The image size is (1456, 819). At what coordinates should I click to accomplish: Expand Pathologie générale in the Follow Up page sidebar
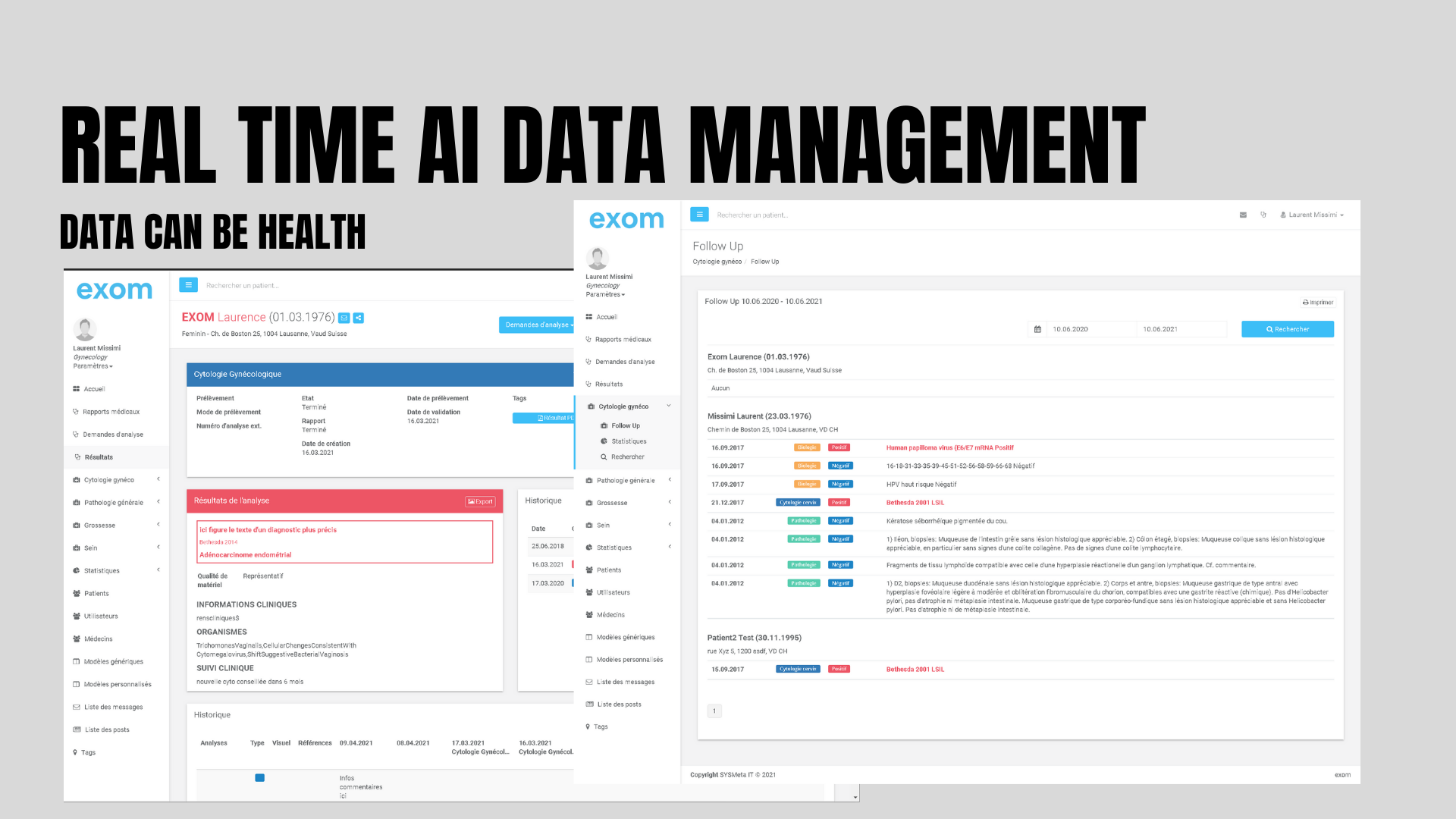coord(626,480)
